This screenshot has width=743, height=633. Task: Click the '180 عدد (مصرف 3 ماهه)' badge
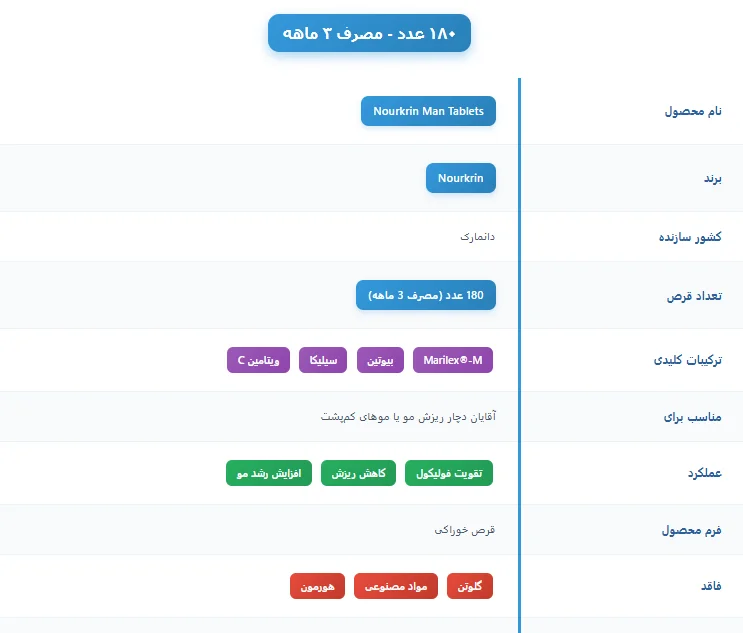[x=426, y=295]
